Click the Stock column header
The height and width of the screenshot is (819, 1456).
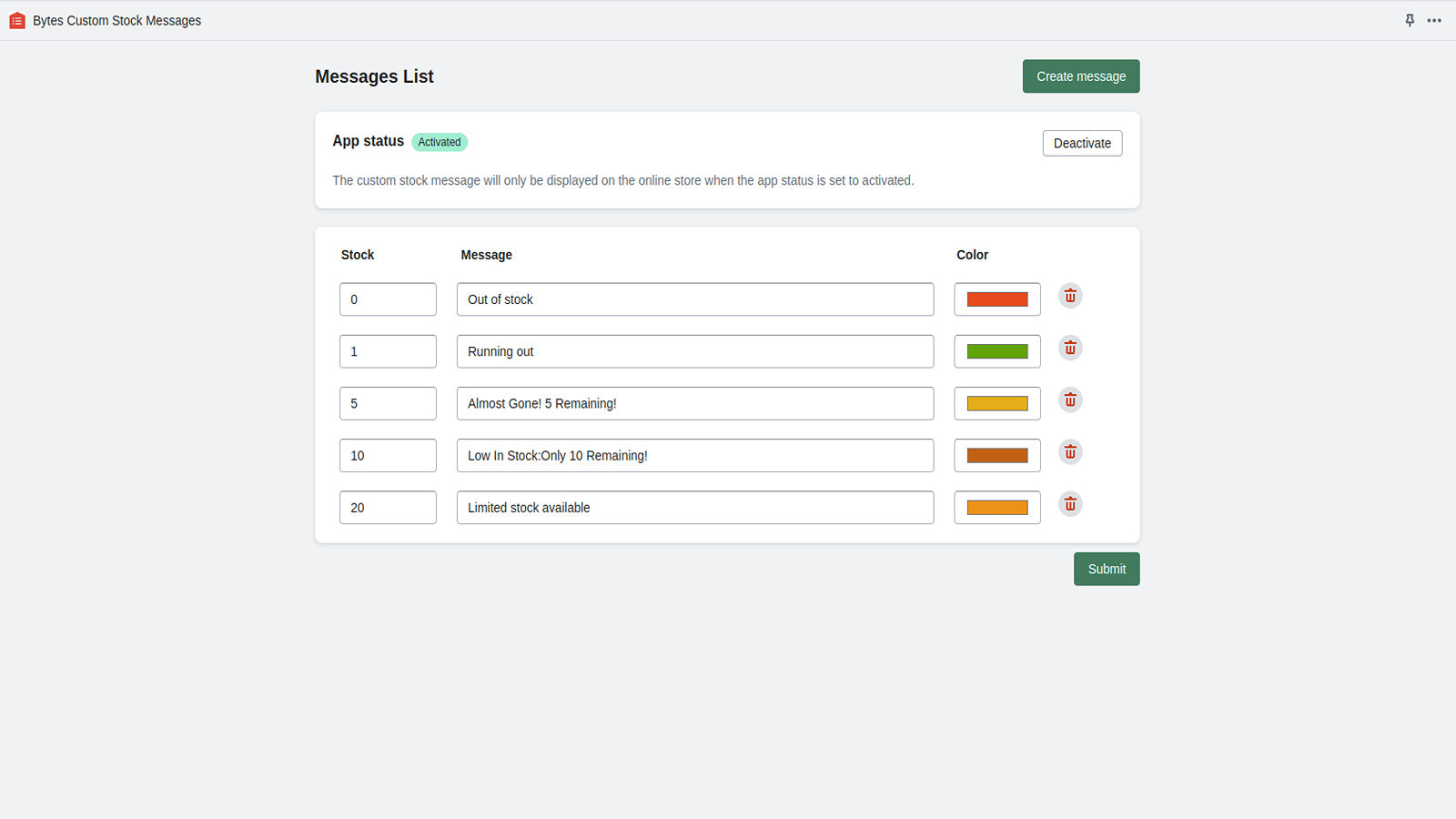coord(358,255)
